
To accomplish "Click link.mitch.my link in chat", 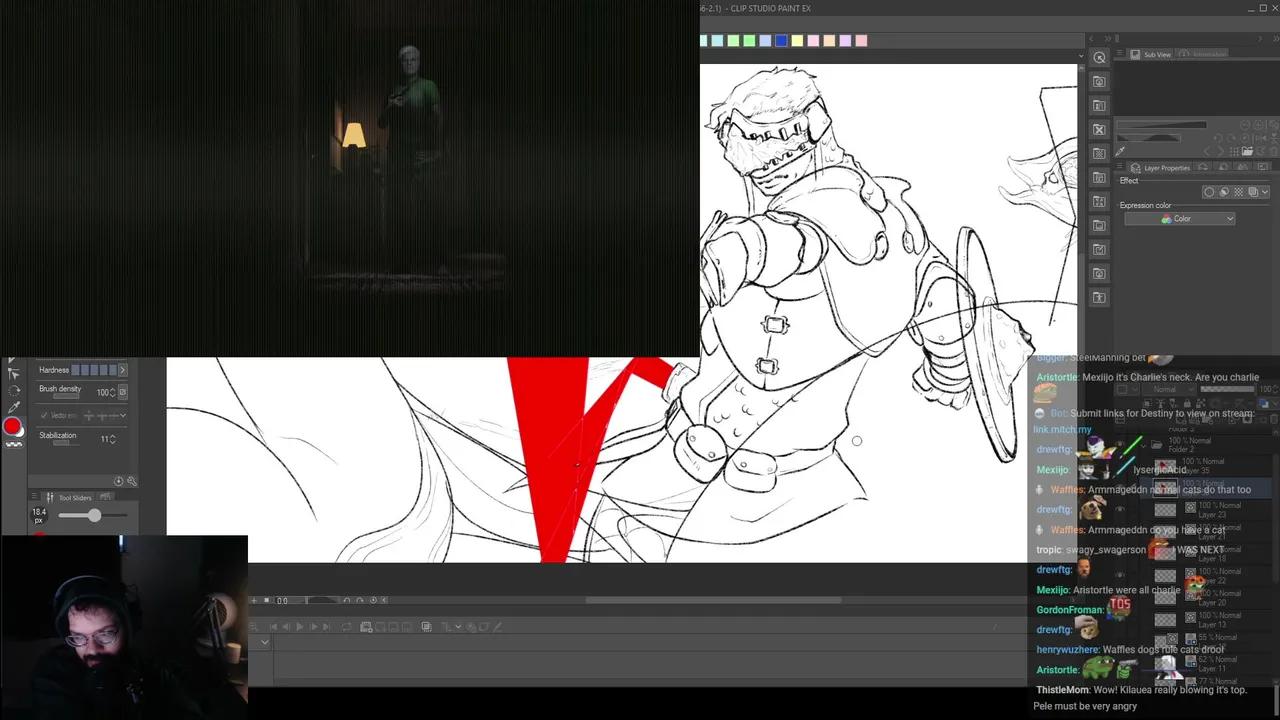I will point(1062,429).
